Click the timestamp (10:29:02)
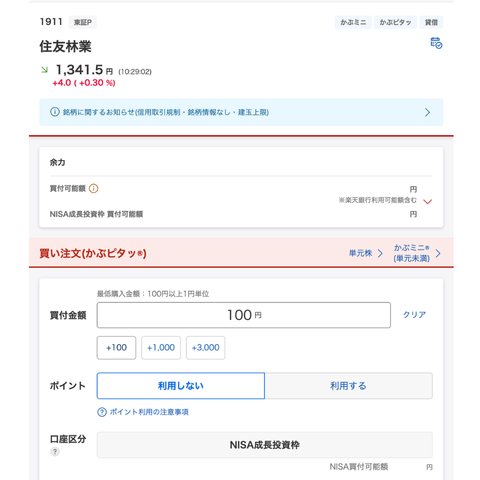 click(135, 72)
